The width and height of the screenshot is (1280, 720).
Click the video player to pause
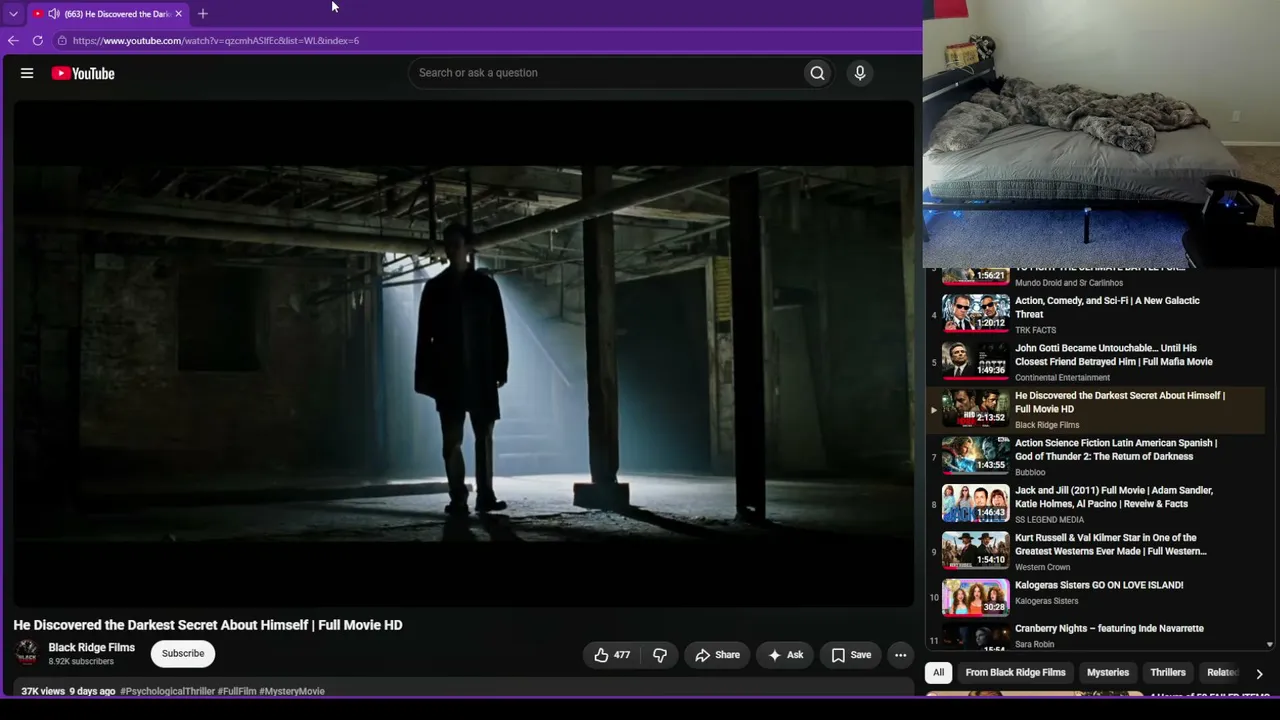(463, 353)
